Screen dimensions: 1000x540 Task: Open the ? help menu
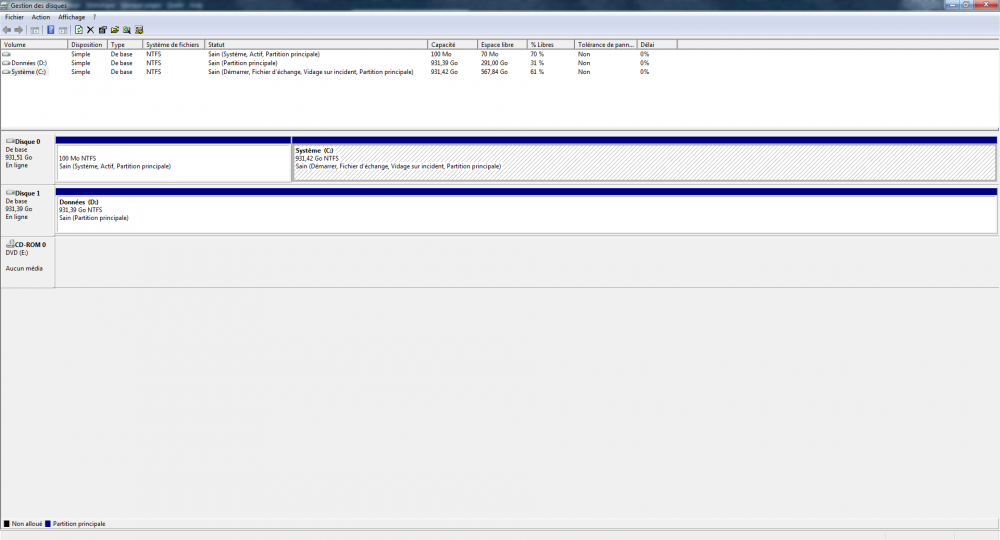[94, 17]
